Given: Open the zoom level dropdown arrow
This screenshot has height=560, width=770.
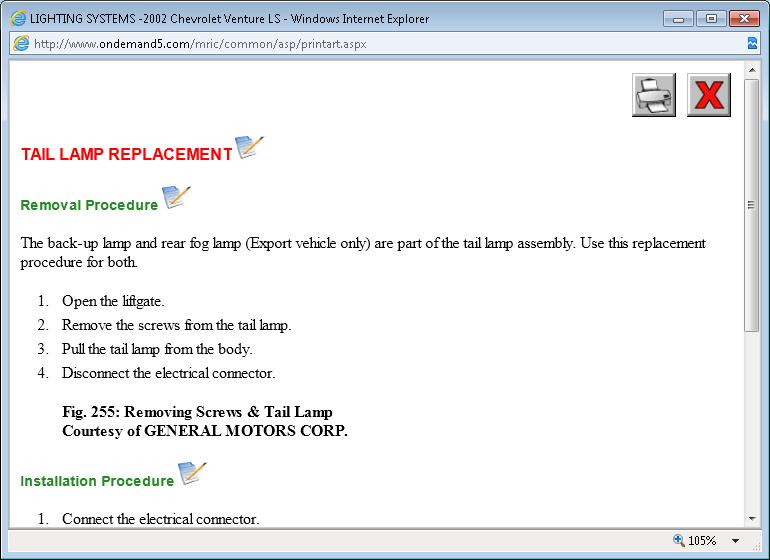Looking at the screenshot, I should click(x=735, y=541).
